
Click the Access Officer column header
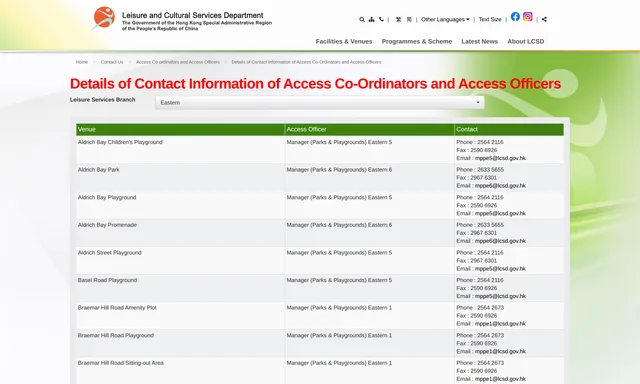(369, 129)
